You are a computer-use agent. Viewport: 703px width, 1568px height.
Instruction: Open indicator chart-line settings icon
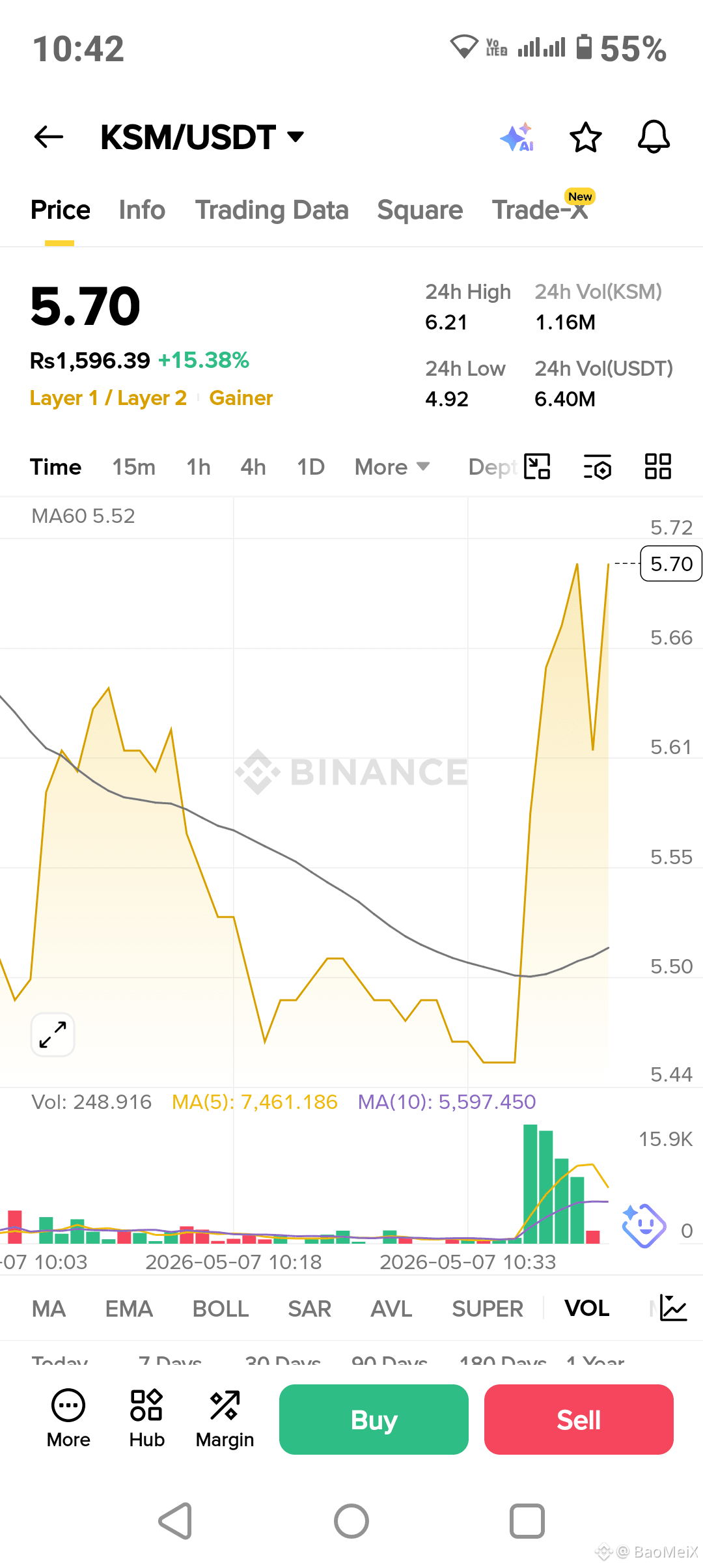[x=673, y=1308]
